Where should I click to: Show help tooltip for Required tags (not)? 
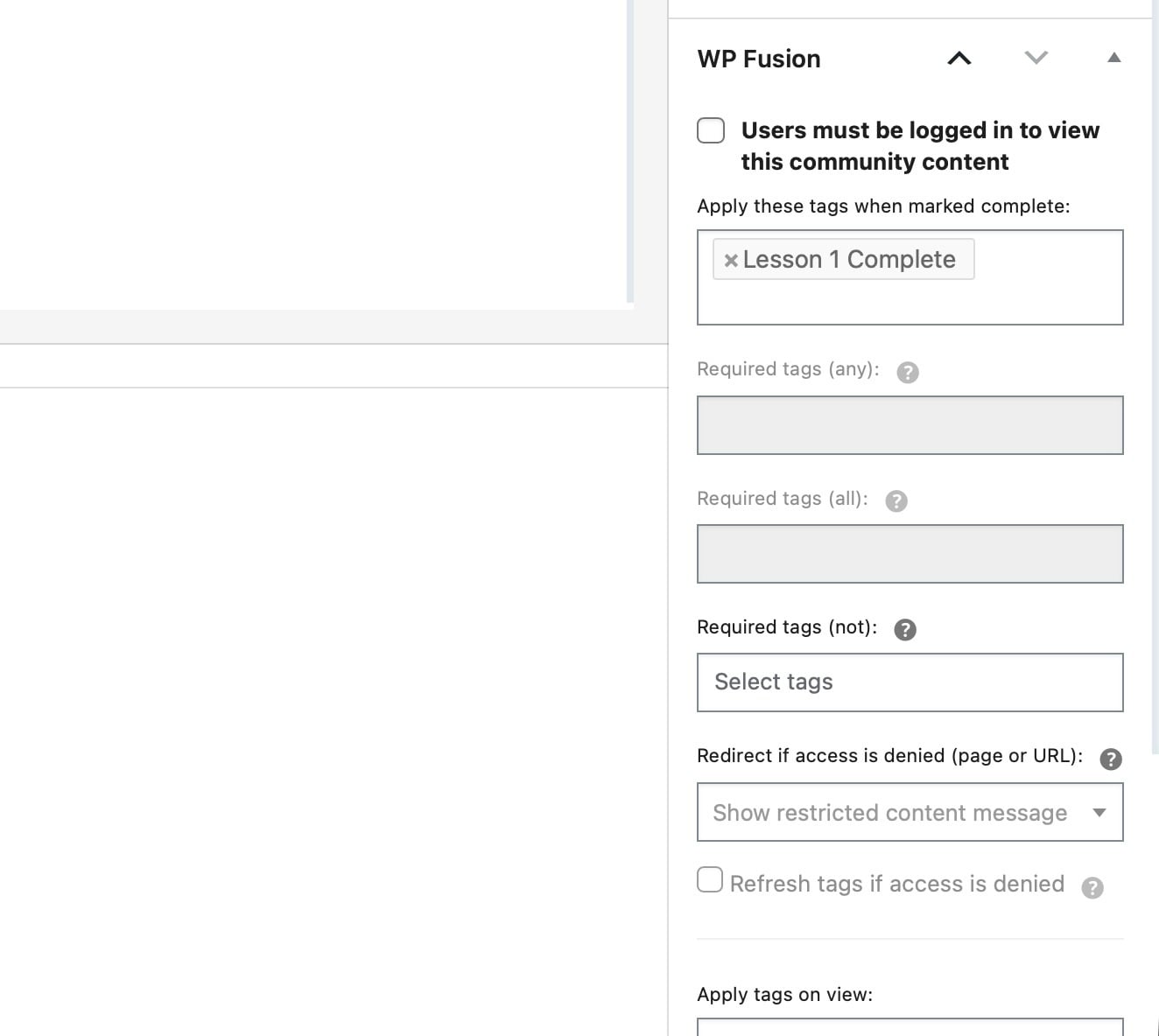(x=905, y=630)
